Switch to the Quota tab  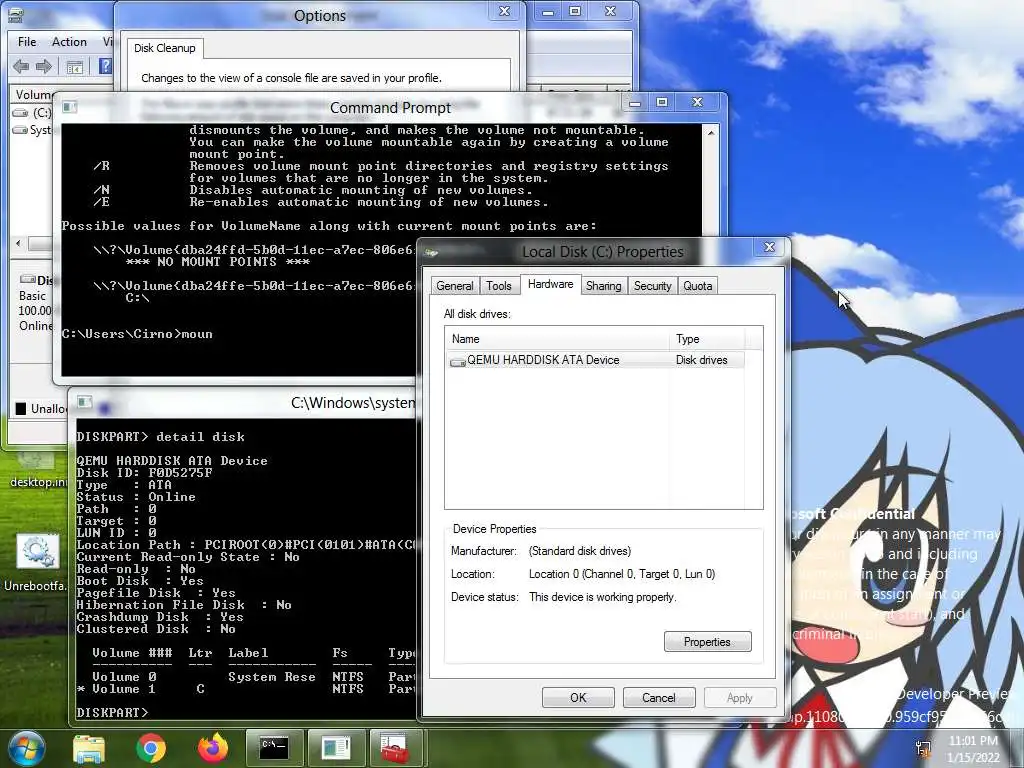[697, 286]
